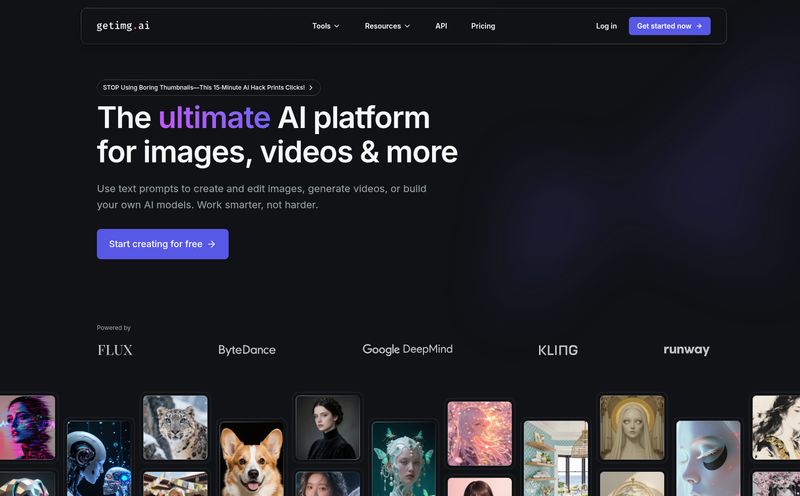Open the Tools dropdown menu
800x496 pixels.
coord(326,26)
